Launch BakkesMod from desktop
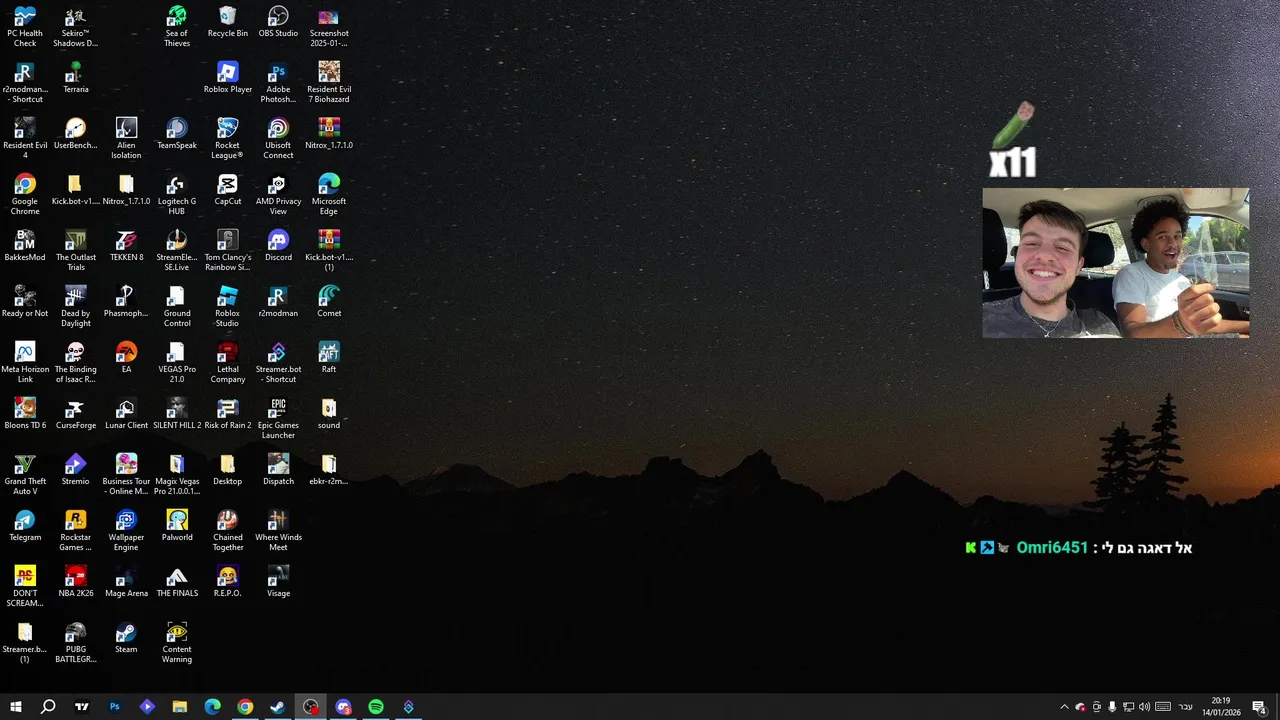This screenshot has height=720, width=1280. point(25,246)
